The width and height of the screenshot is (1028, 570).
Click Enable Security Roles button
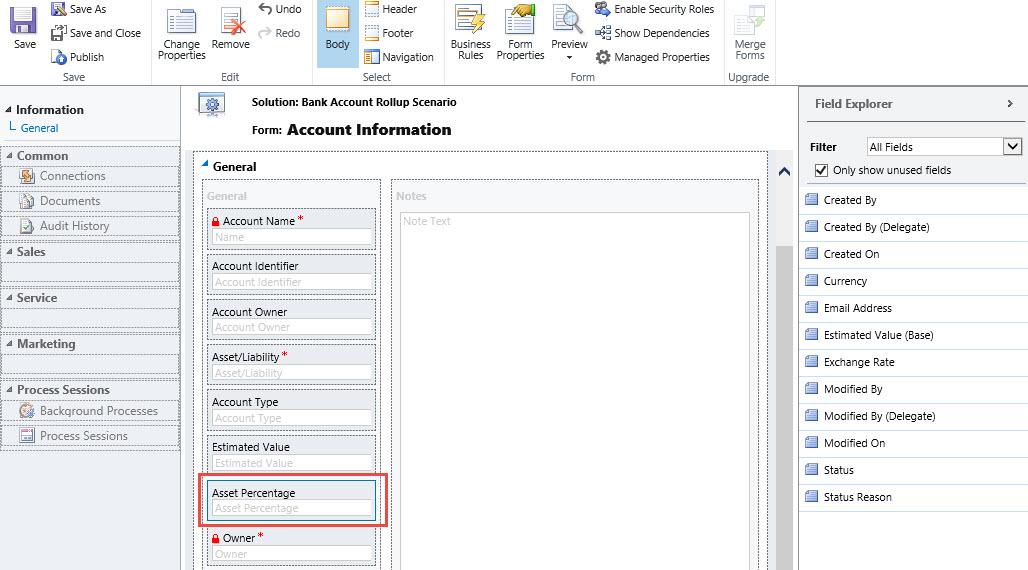pos(655,9)
